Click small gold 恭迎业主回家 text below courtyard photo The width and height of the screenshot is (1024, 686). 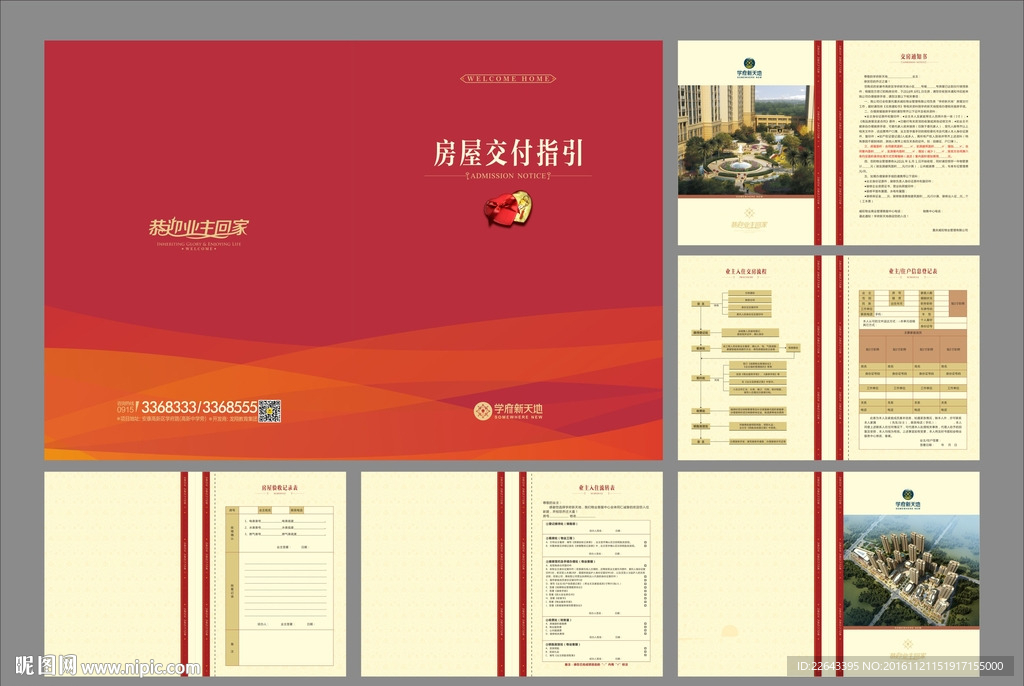click(x=749, y=225)
